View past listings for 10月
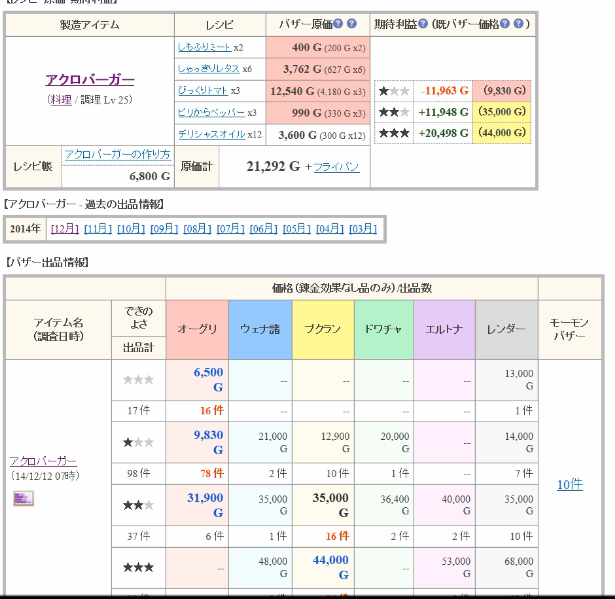Image resolution: width=615 pixels, height=599 pixels. coord(131,229)
